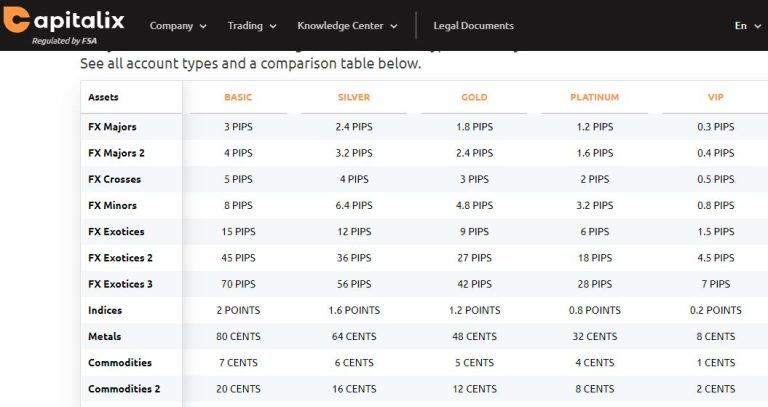
Task: Open the En language selector
Action: tap(747, 26)
